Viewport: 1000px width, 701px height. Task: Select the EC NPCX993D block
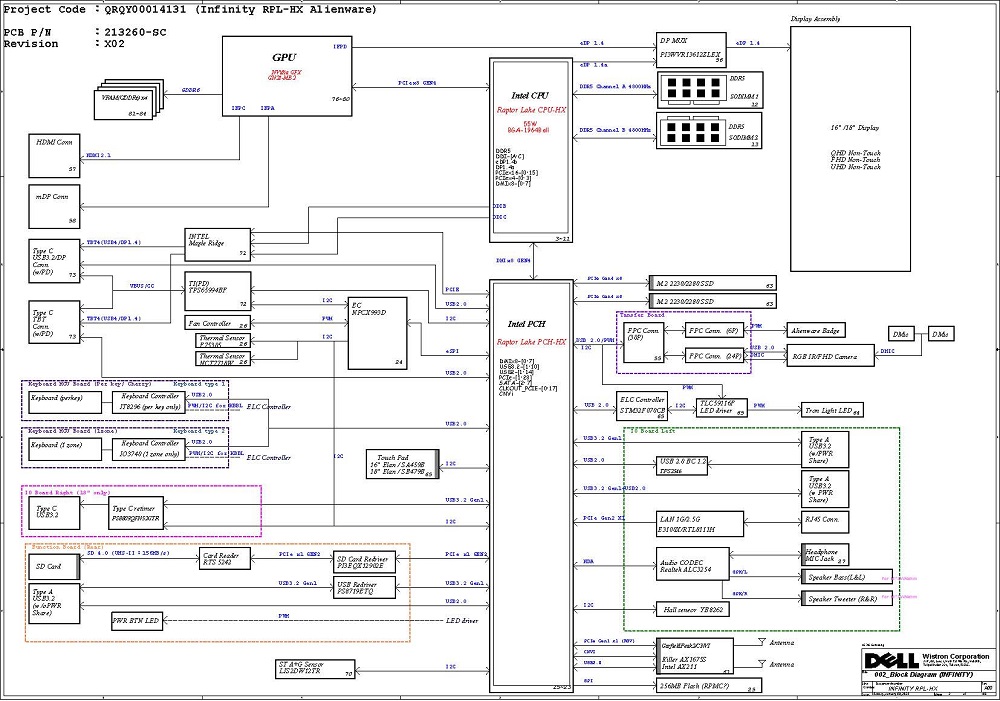click(x=377, y=332)
